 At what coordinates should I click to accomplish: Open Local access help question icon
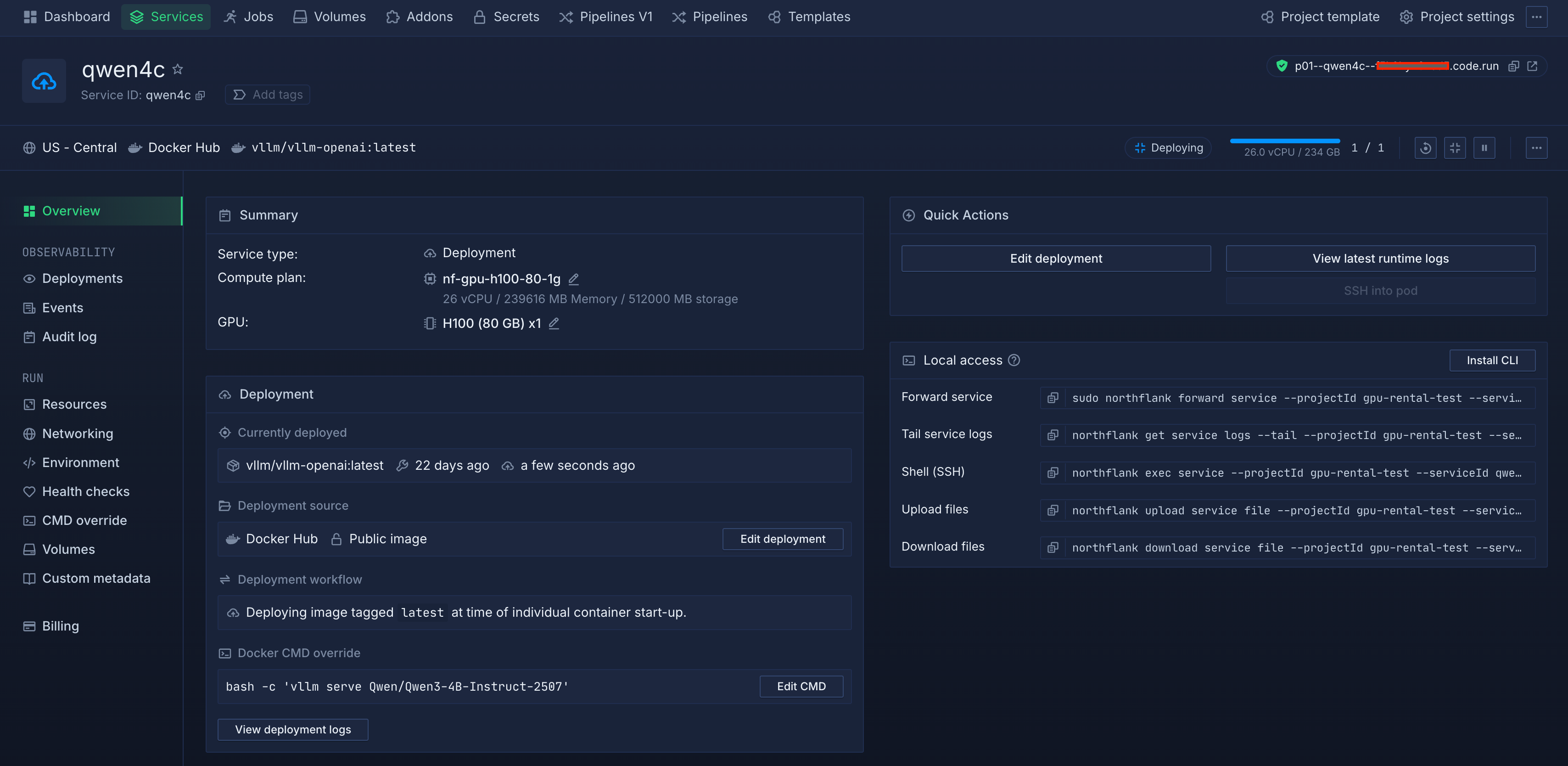1014,360
